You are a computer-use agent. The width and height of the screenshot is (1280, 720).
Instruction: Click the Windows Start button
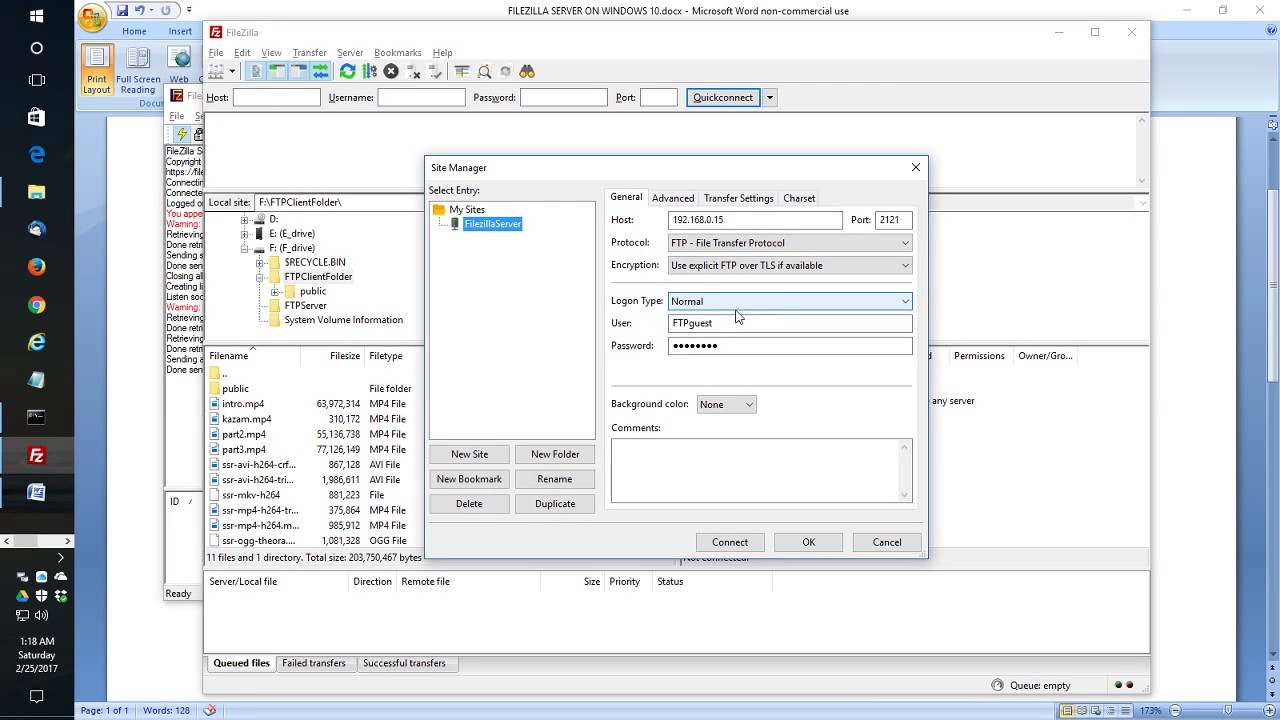tap(37, 16)
